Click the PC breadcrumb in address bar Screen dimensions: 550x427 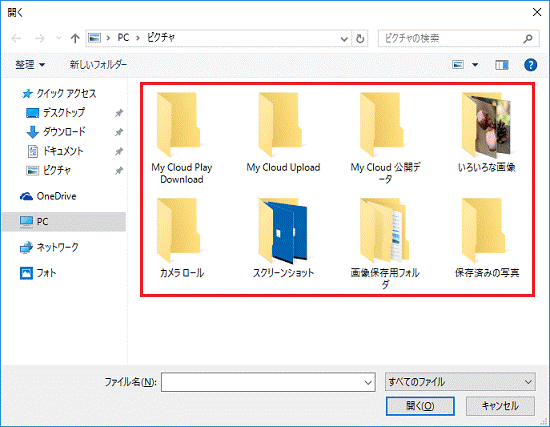pos(123,38)
